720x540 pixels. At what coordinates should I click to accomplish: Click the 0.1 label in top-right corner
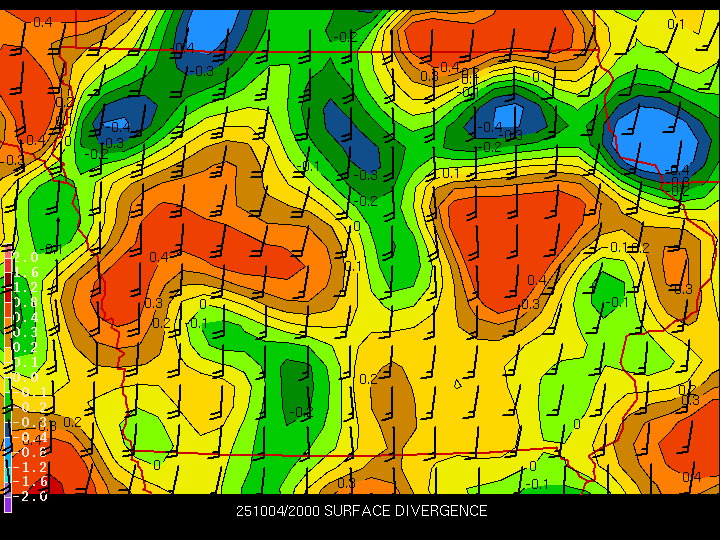pyautogui.click(x=676, y=25)
